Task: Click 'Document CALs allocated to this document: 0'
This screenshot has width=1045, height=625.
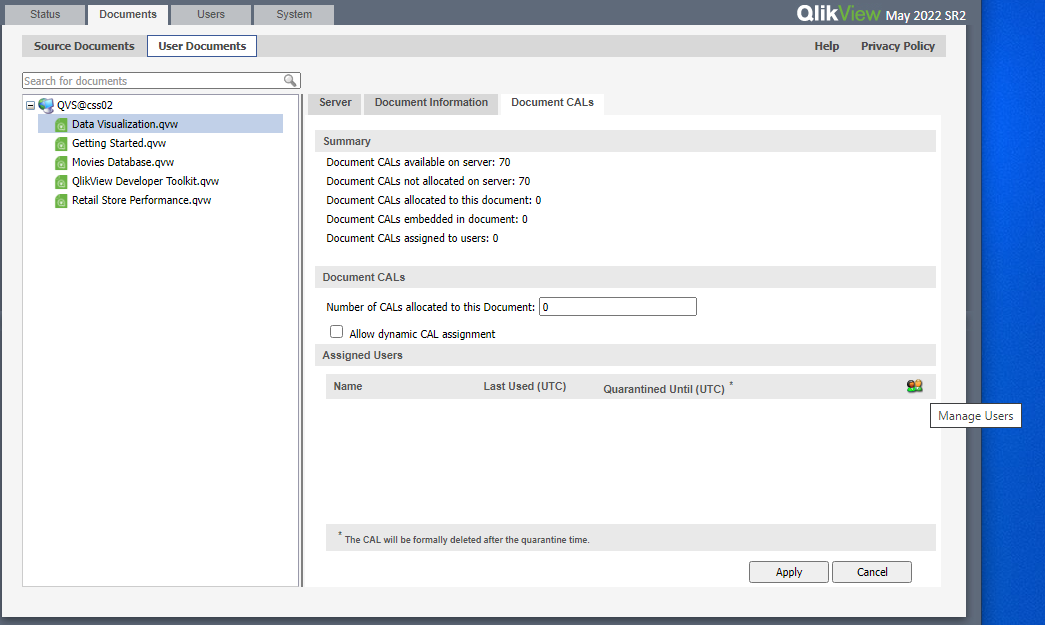Action: 433,200
